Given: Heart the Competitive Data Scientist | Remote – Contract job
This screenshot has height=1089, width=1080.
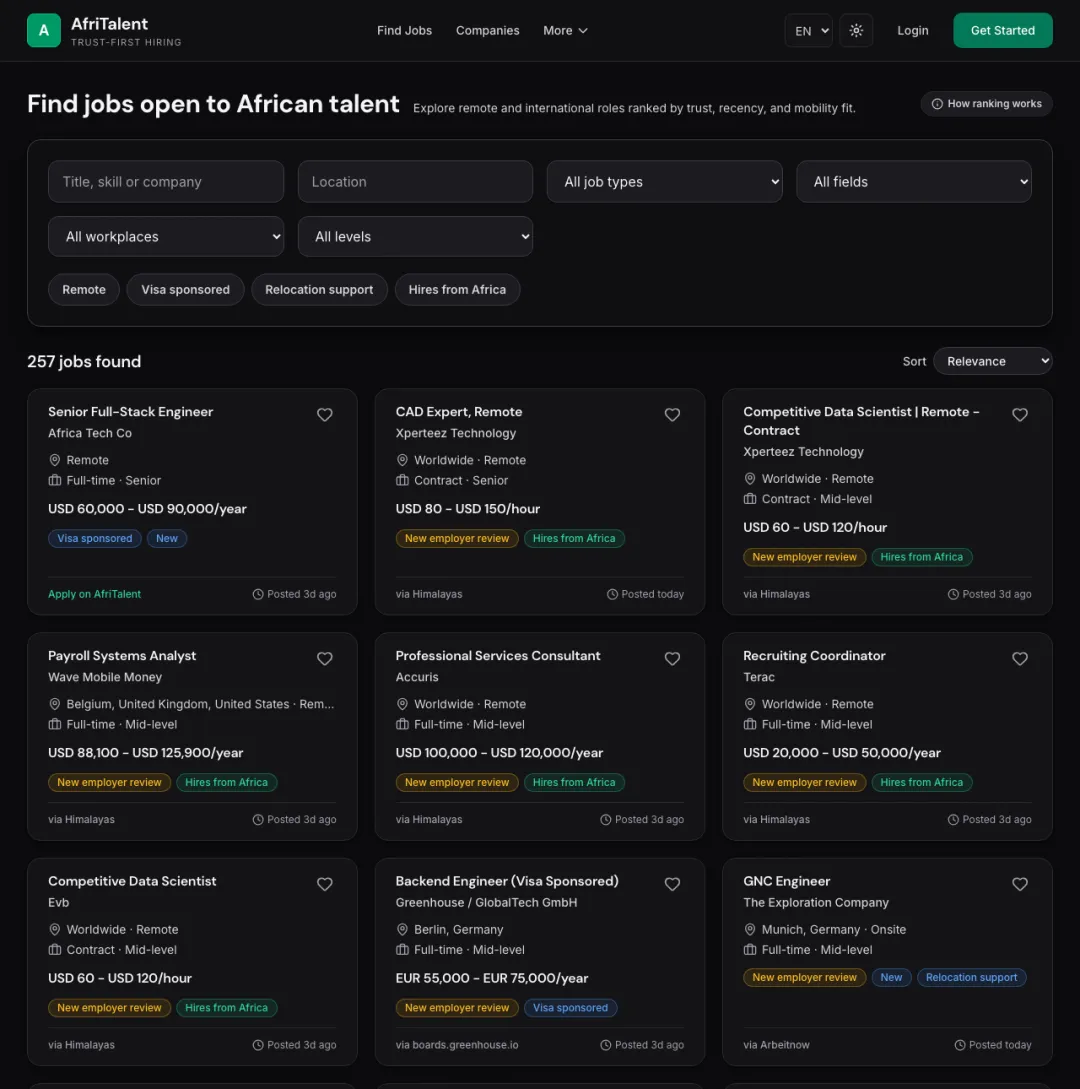Looking at the screenshot, I should pyautogui.click(x=1019, y=415).
